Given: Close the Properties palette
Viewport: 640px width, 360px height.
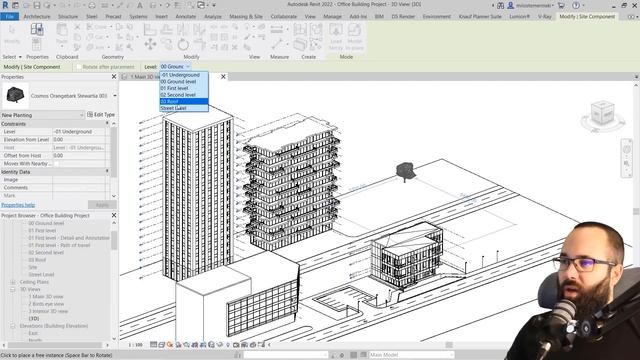Looking at the screenshot, I should [x=114, y=77].
